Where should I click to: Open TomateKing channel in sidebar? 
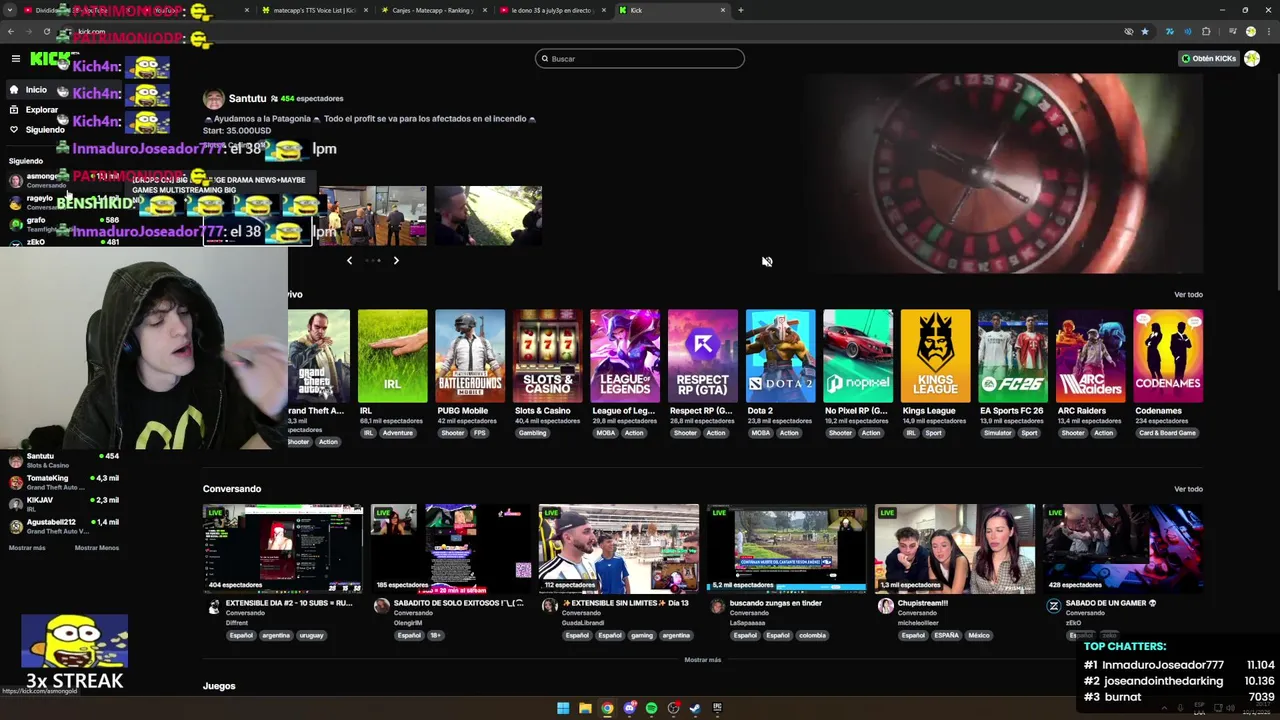pyautogui.click(x=64, y=482)
